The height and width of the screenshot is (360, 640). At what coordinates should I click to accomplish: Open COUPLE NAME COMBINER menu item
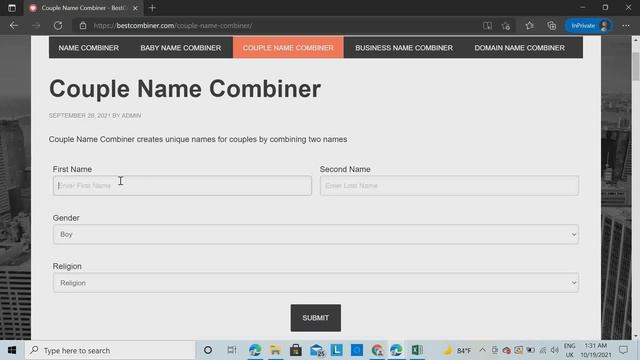(288, 48)
